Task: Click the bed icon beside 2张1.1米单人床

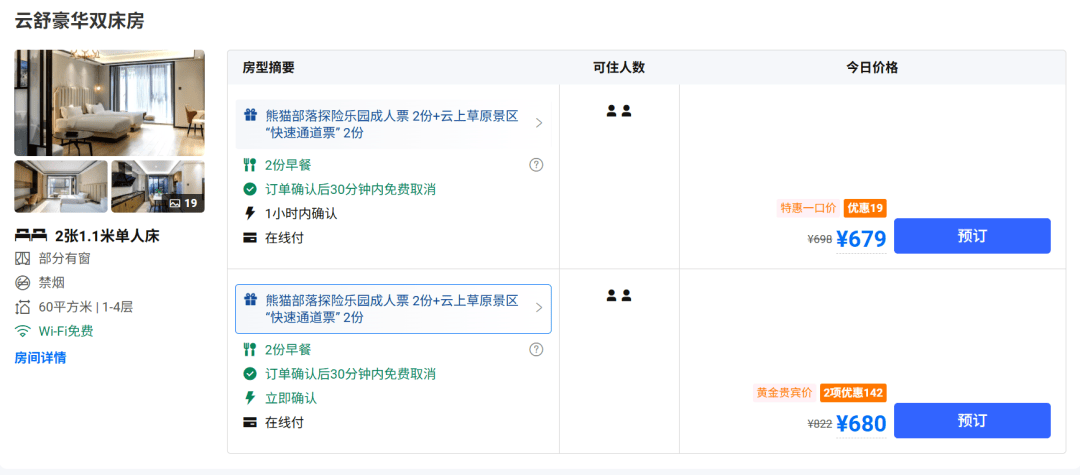Action: click(30, 236)
